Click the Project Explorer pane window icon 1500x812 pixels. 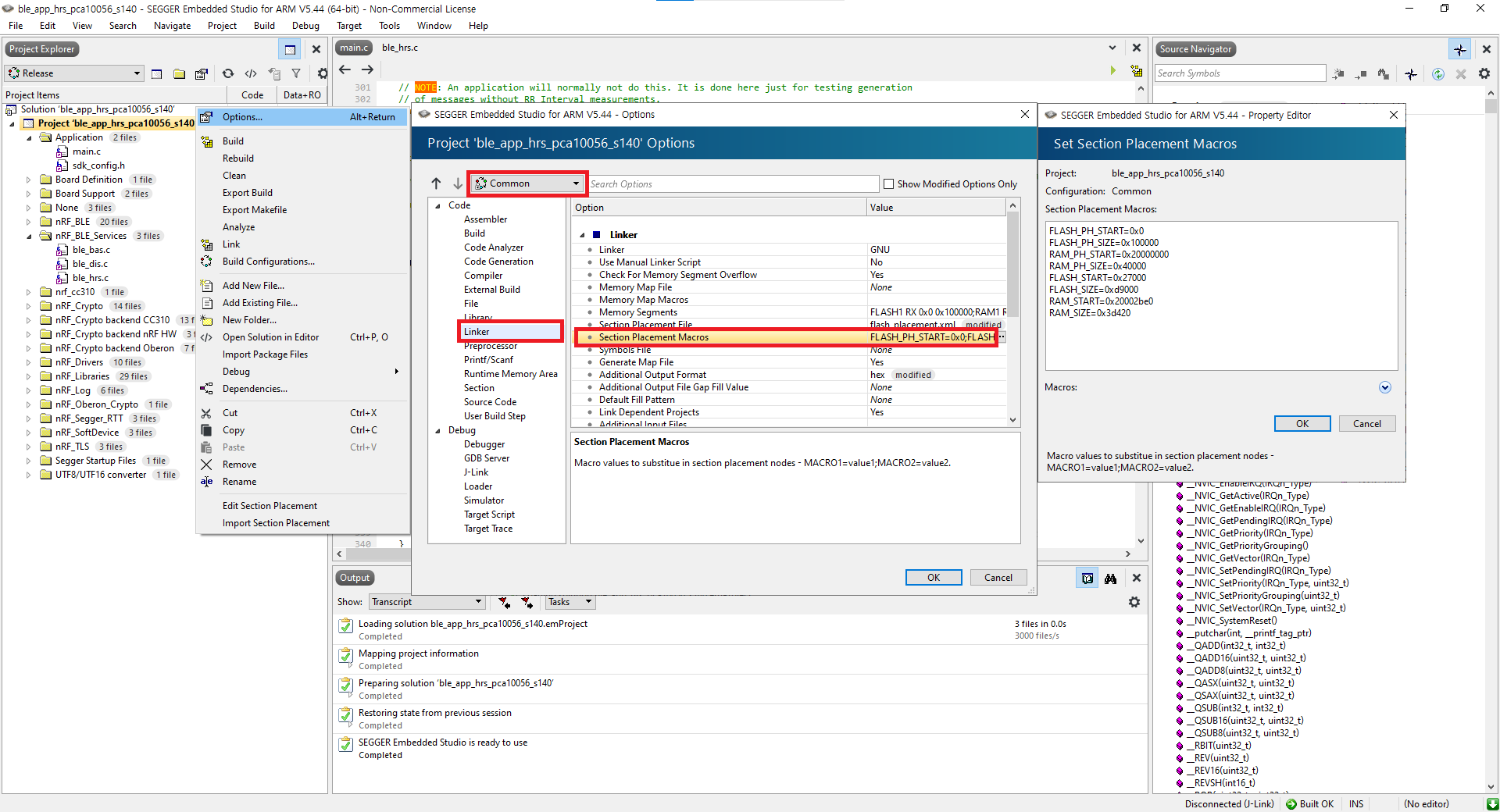(290, 49)
